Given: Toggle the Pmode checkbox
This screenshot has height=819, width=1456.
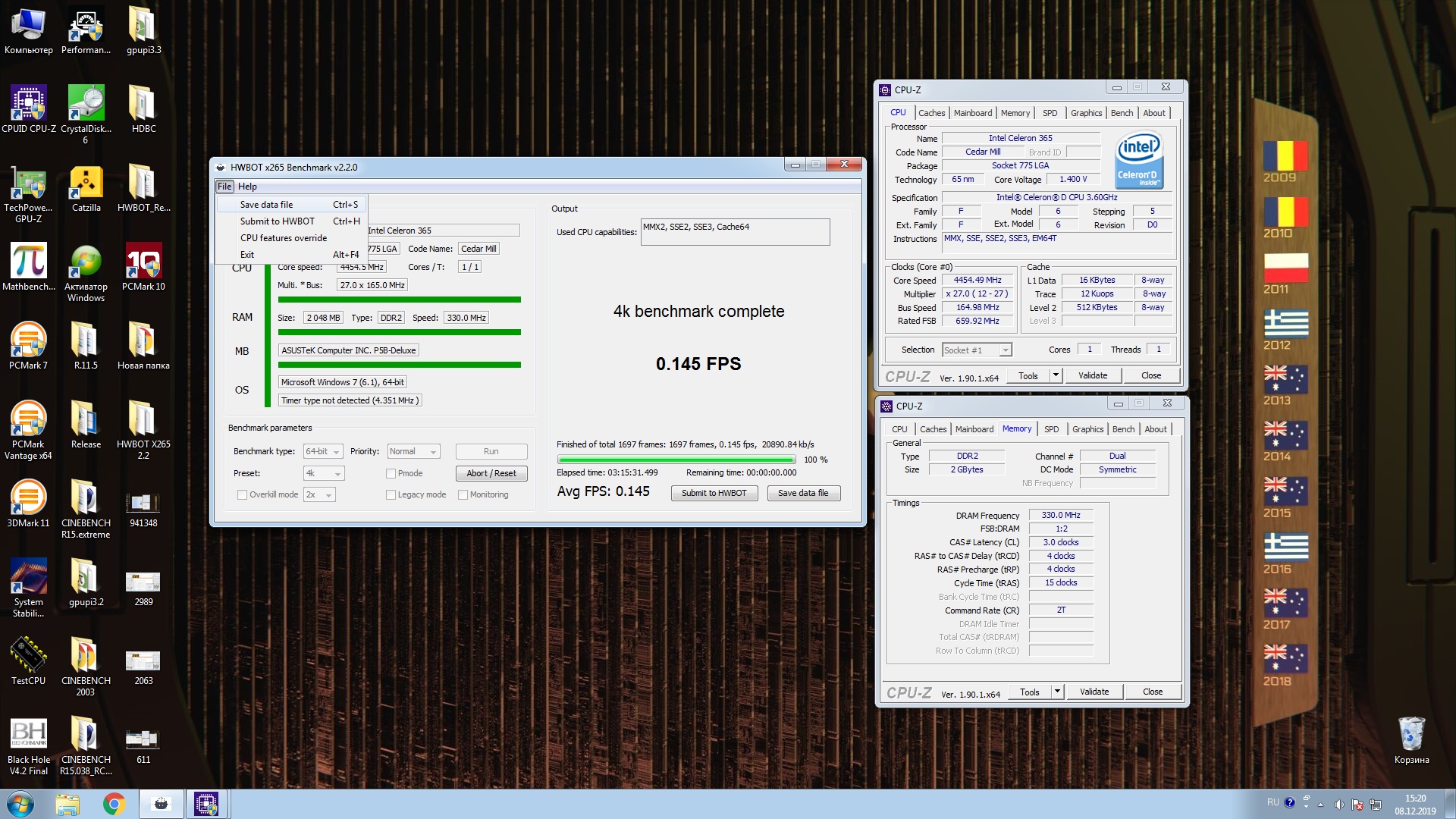Looking at the screenshot, I should coord(391,473).
